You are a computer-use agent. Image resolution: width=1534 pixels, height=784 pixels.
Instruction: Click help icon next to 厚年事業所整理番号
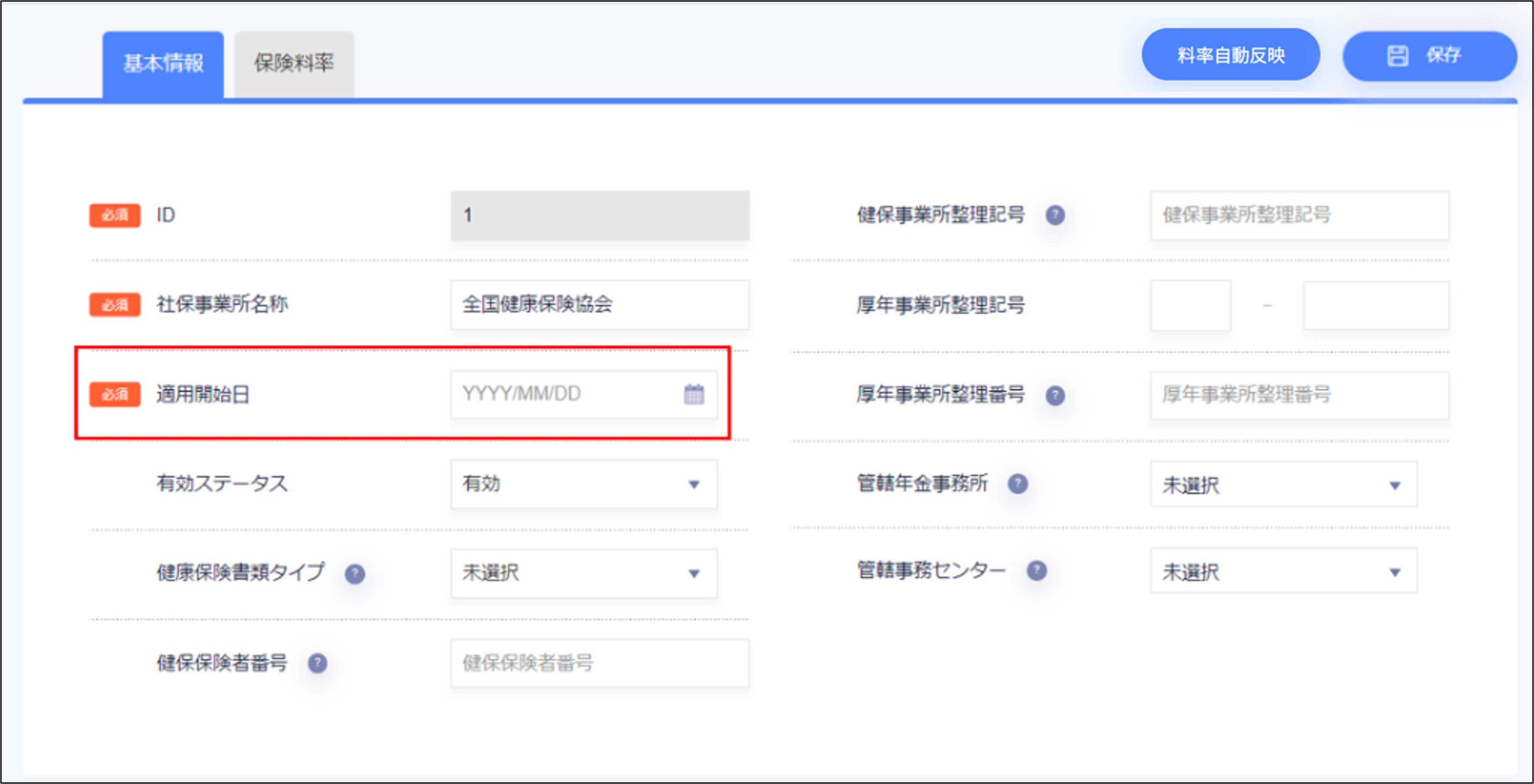pos(1054,395)
